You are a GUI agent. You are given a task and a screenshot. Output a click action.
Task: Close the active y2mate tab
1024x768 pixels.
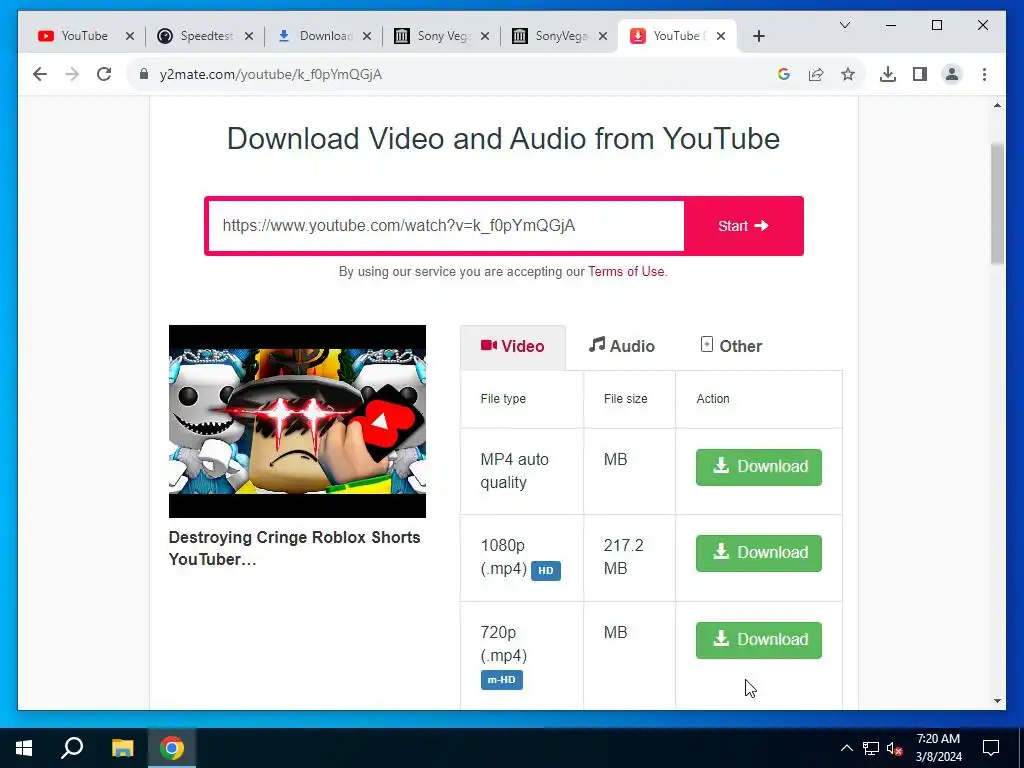coord(721,36)
